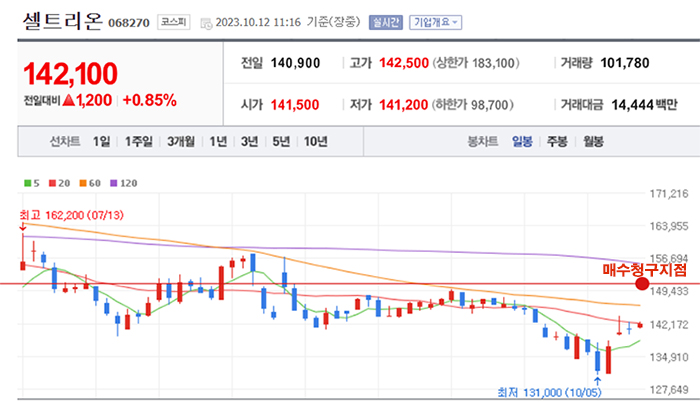700x404 pixels.
Task: Click the +0.85% change rate
Action: click(x=150, y=100)
